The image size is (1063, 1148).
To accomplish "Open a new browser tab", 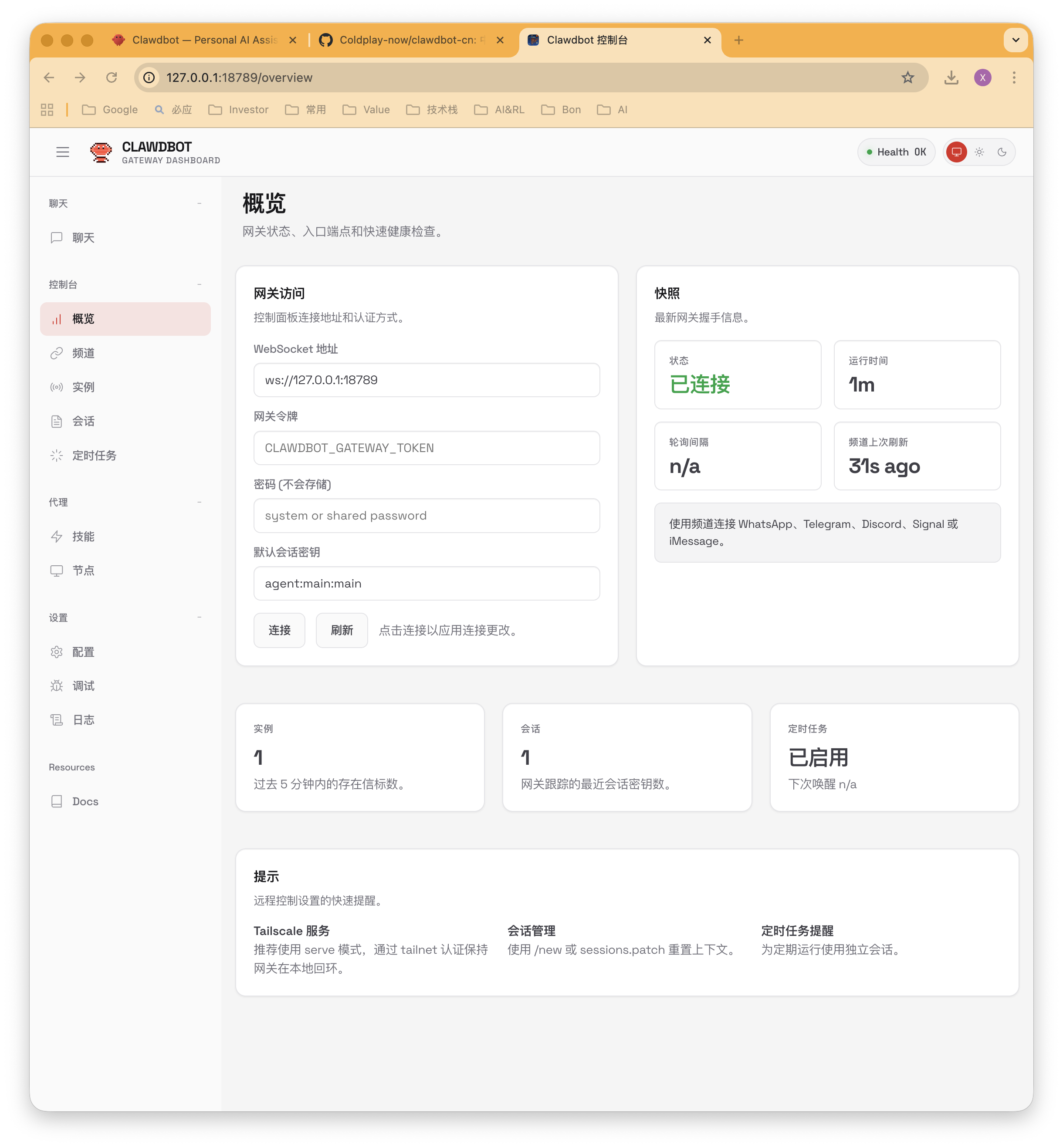I will [x=738, y=40].
